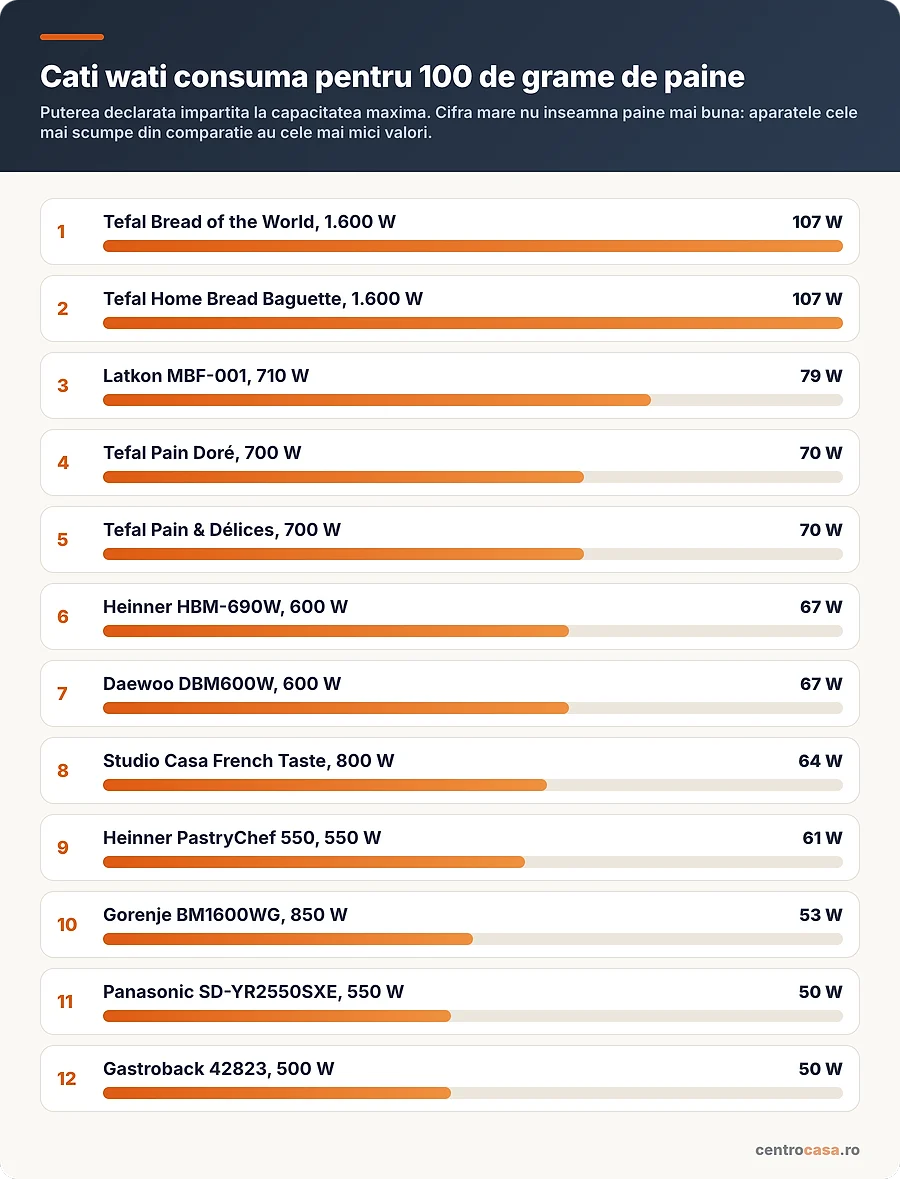
Task: Click the 79 W value
Action: pyautogui.click(x=821, y=376)
